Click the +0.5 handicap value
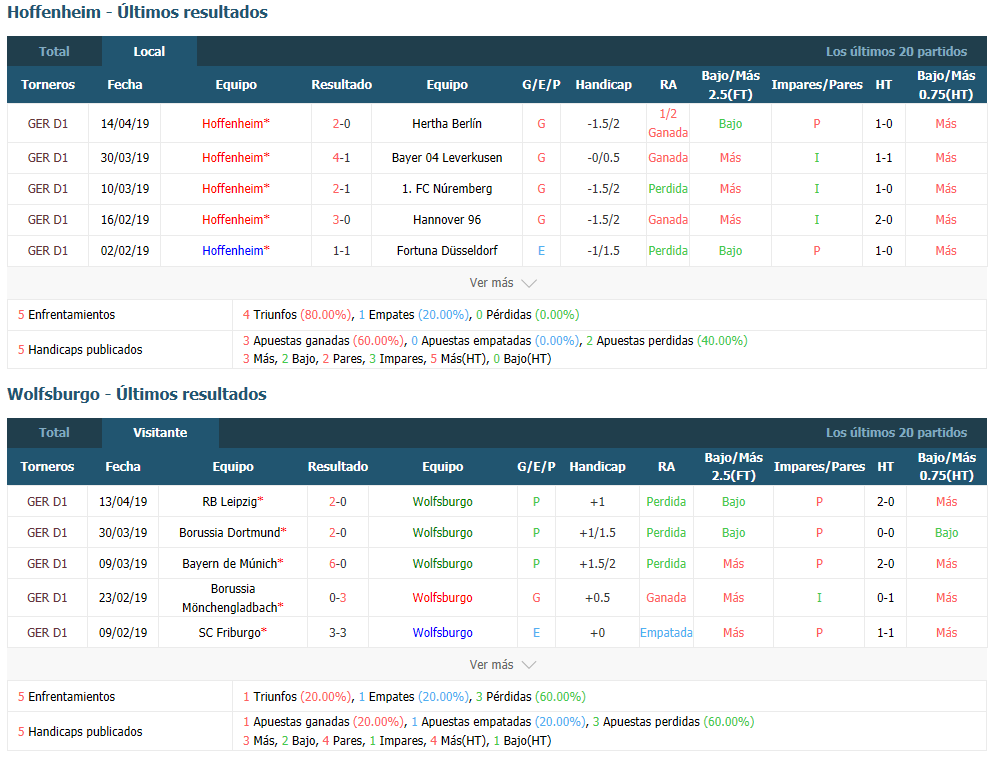 597,598
